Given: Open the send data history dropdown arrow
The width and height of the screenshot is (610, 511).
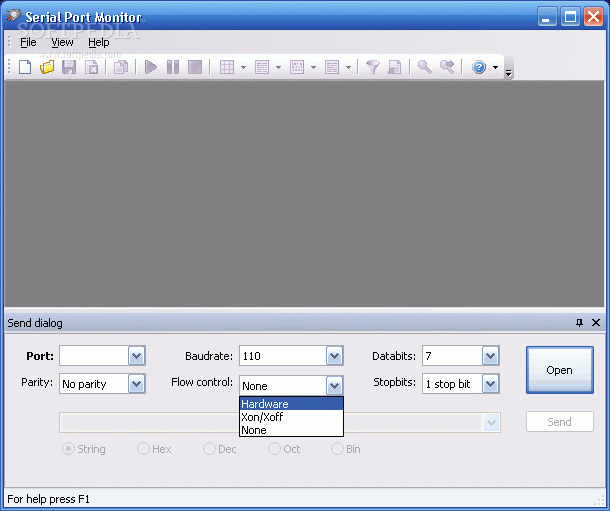Looking at the screenshot, I should tap(491, 422).
